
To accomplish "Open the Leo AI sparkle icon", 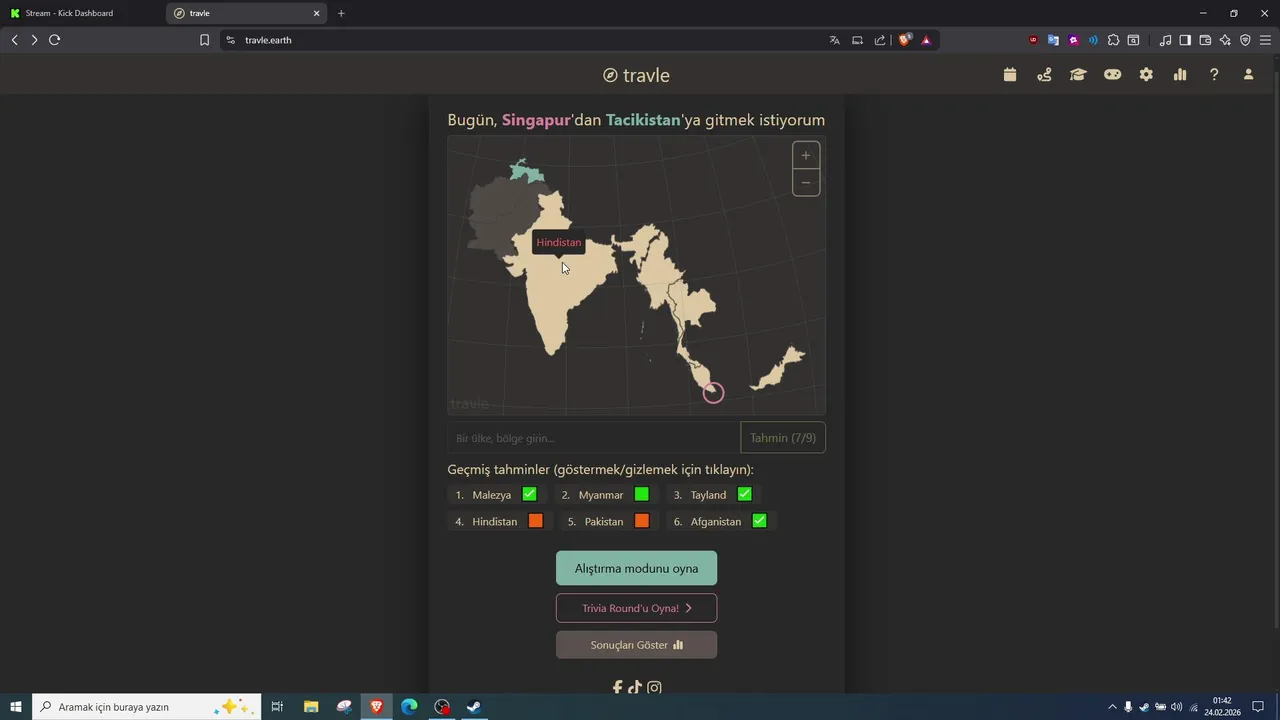I will point(1225,40).
